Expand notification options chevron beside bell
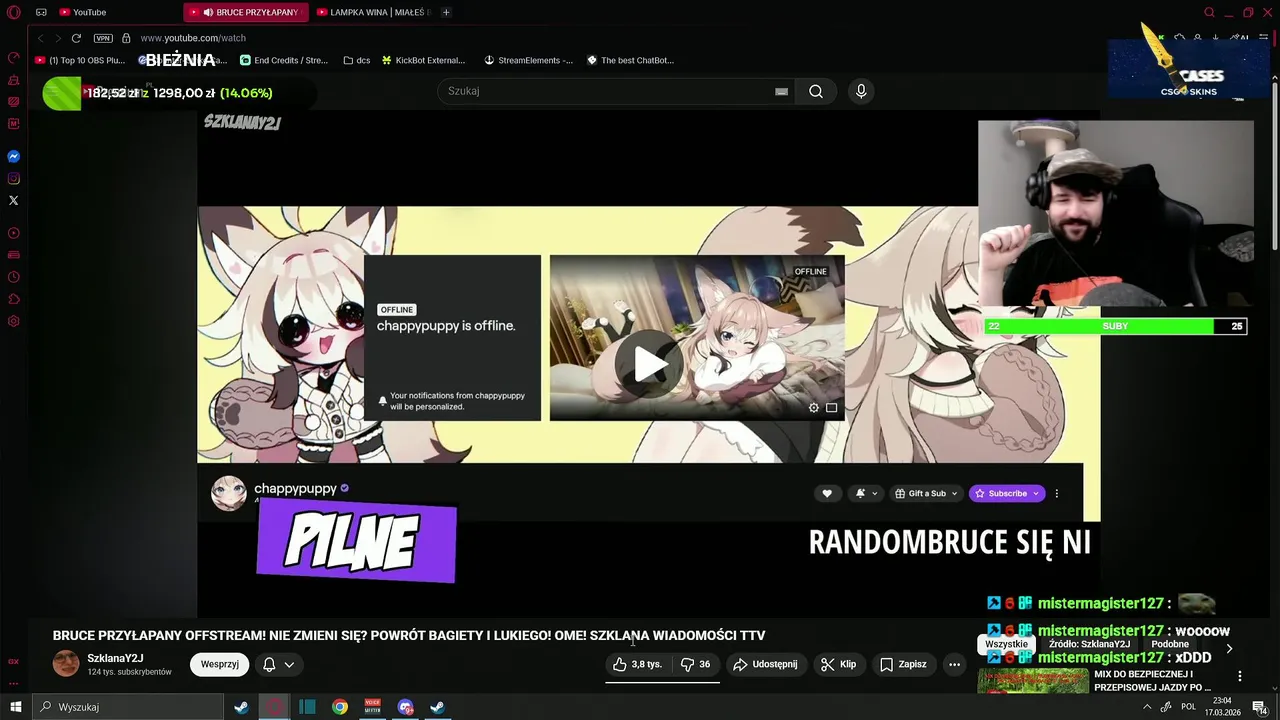The height and width of the screenshot is (720, 1280). 289,664
